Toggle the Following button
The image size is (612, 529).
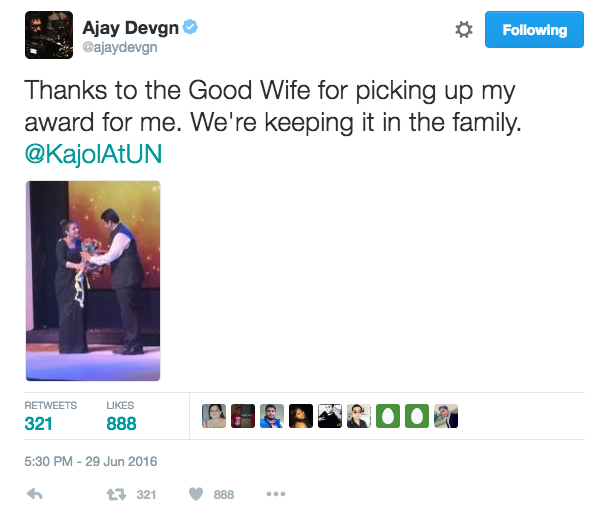534,30
